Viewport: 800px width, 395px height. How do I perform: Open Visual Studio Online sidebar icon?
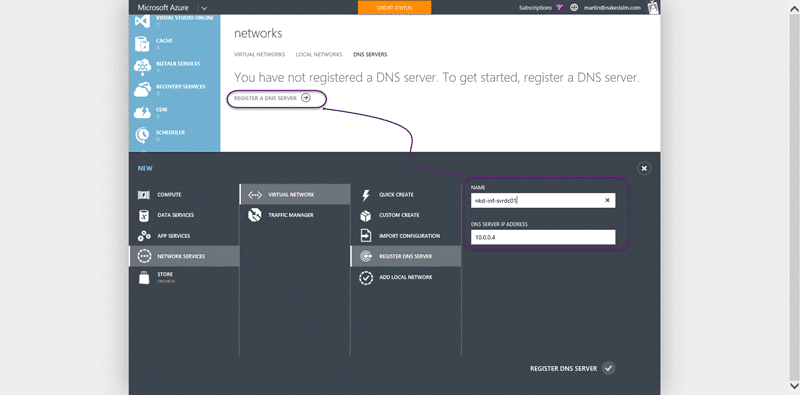pos(142,21)
